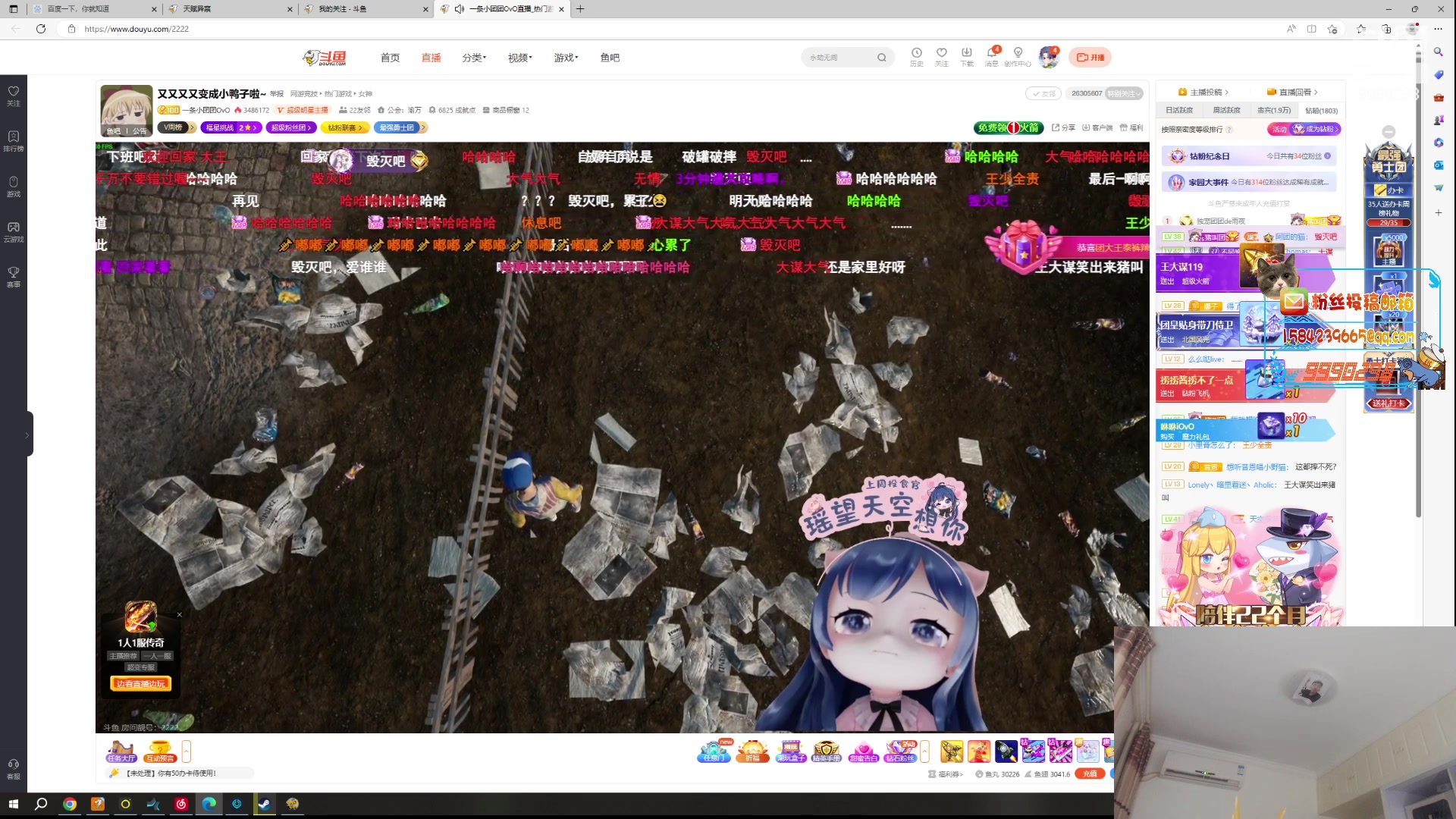The image size is (1456, 819).
Task: Open the 任务大厅 icon below the video
Action: click(121, 752)
